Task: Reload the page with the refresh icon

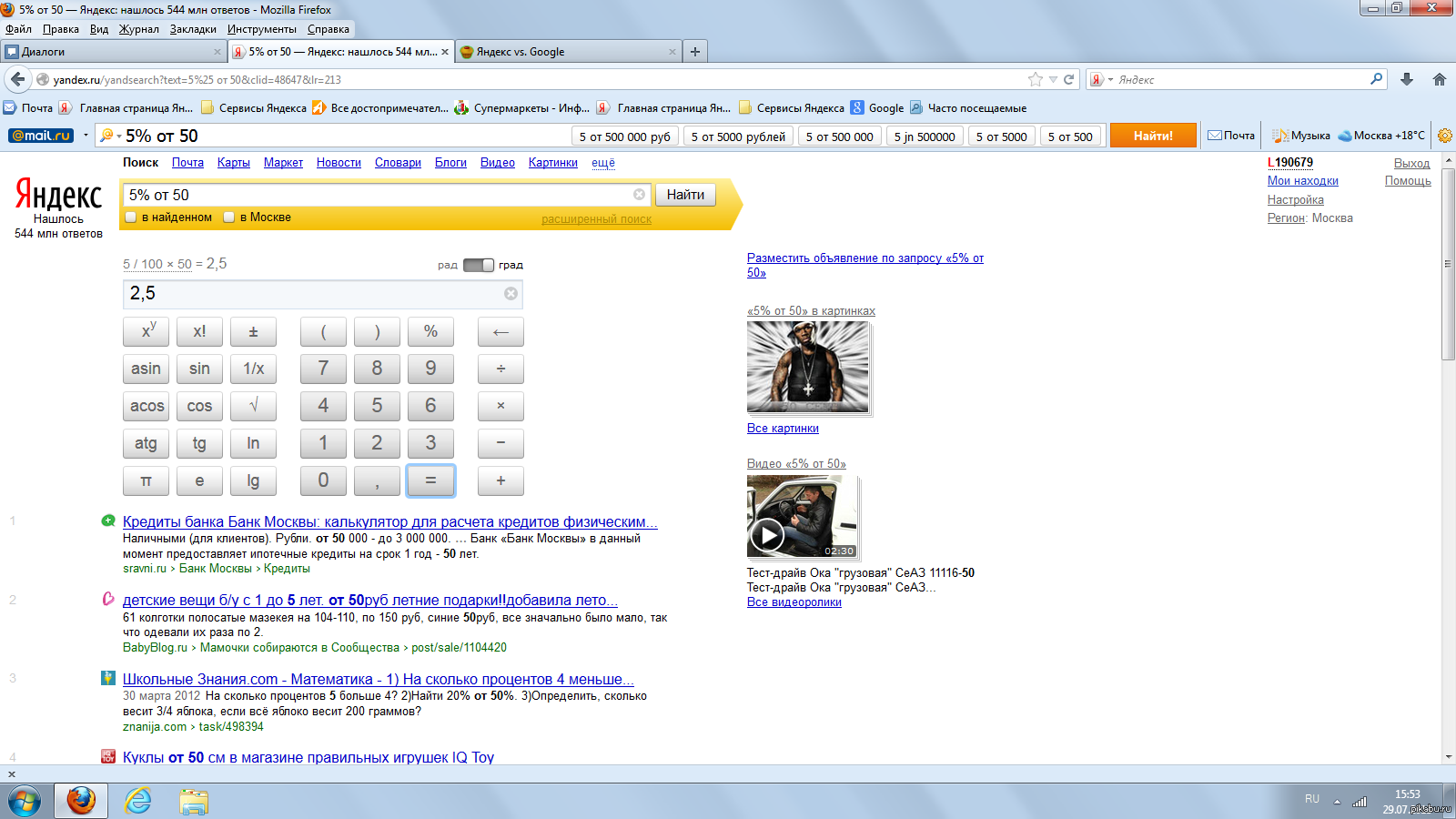Action: point(1069,79)
